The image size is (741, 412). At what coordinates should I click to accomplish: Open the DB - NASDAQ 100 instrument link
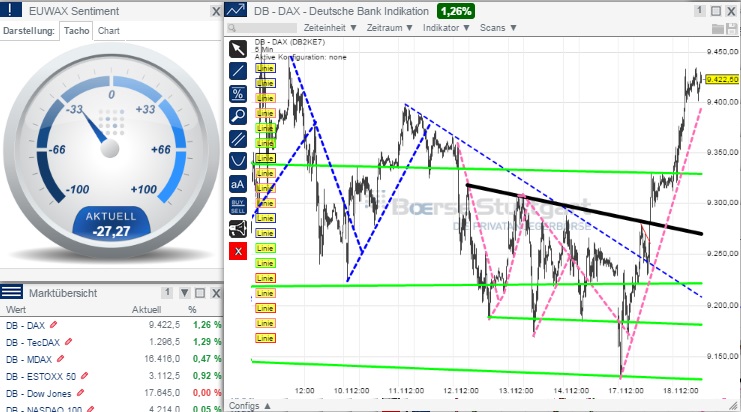click(44, 409)
